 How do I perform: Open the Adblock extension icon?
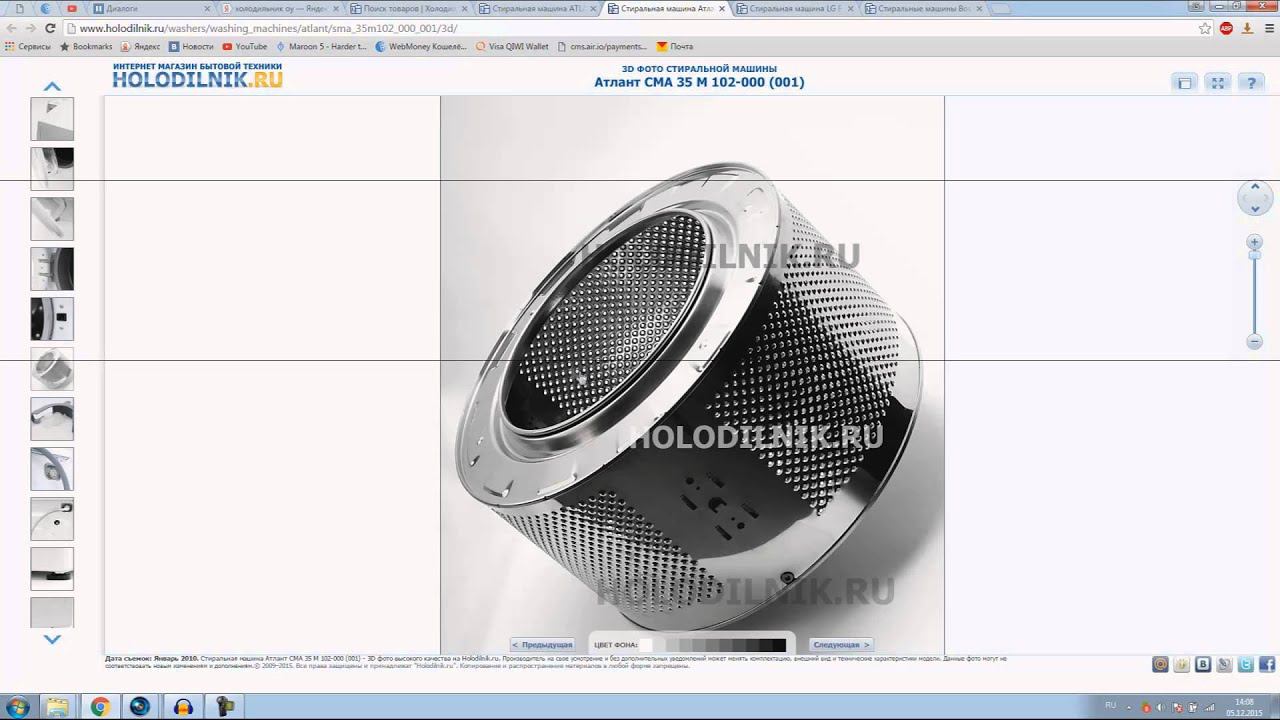[1227, 28]
